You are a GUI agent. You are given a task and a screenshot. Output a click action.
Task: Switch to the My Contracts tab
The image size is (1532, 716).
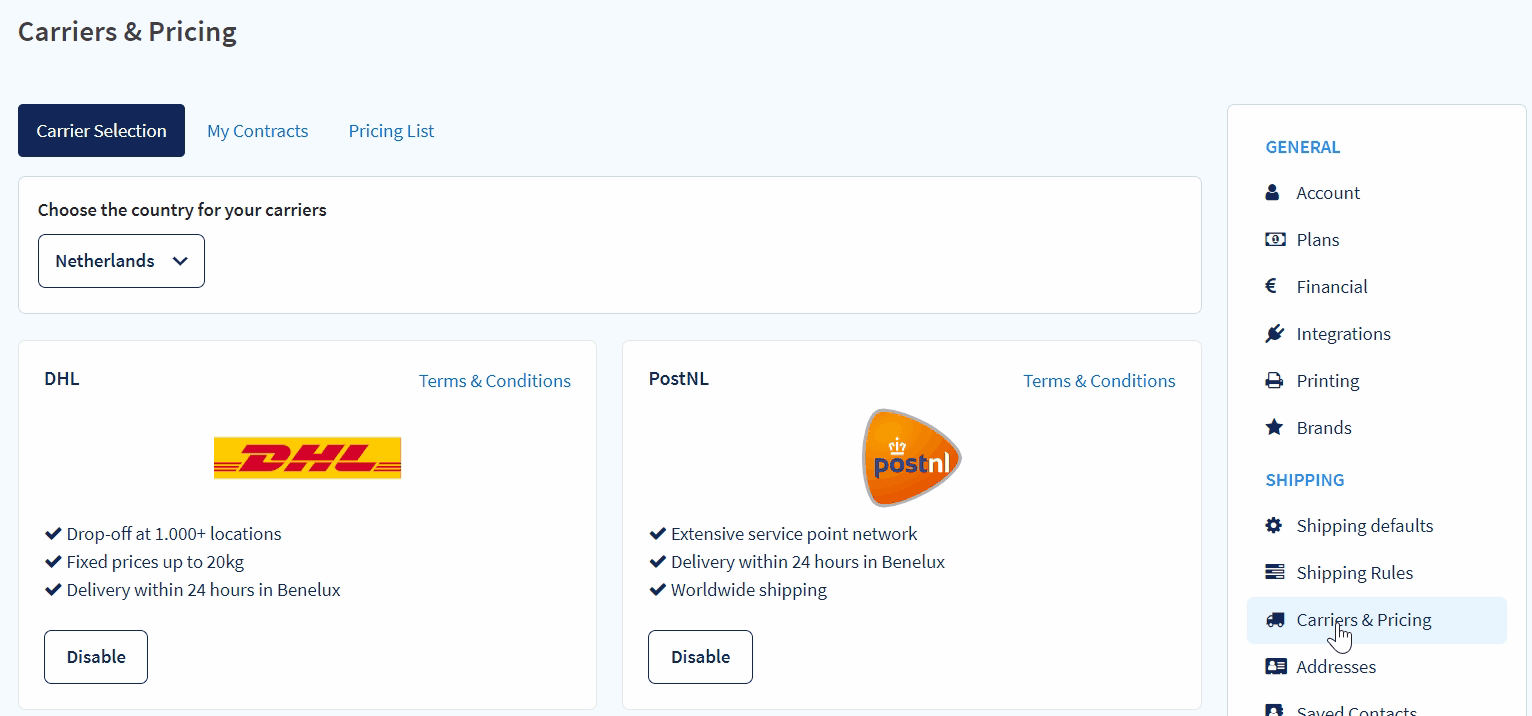click(257, 131)
